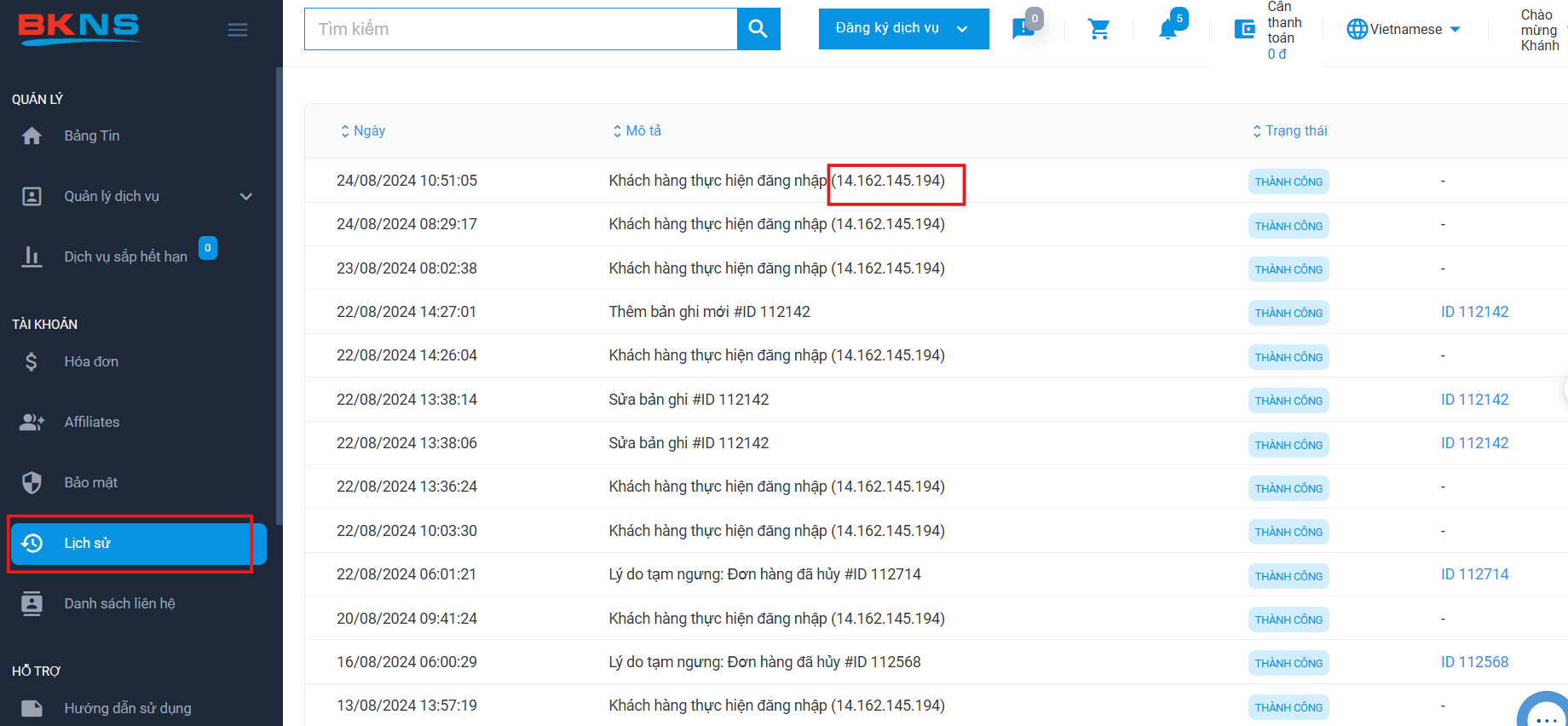Viewport: 1568px width, 726px height.
Task: Click Lý do tạm ngưng text for #ID 112568
Action: (764, 662)
